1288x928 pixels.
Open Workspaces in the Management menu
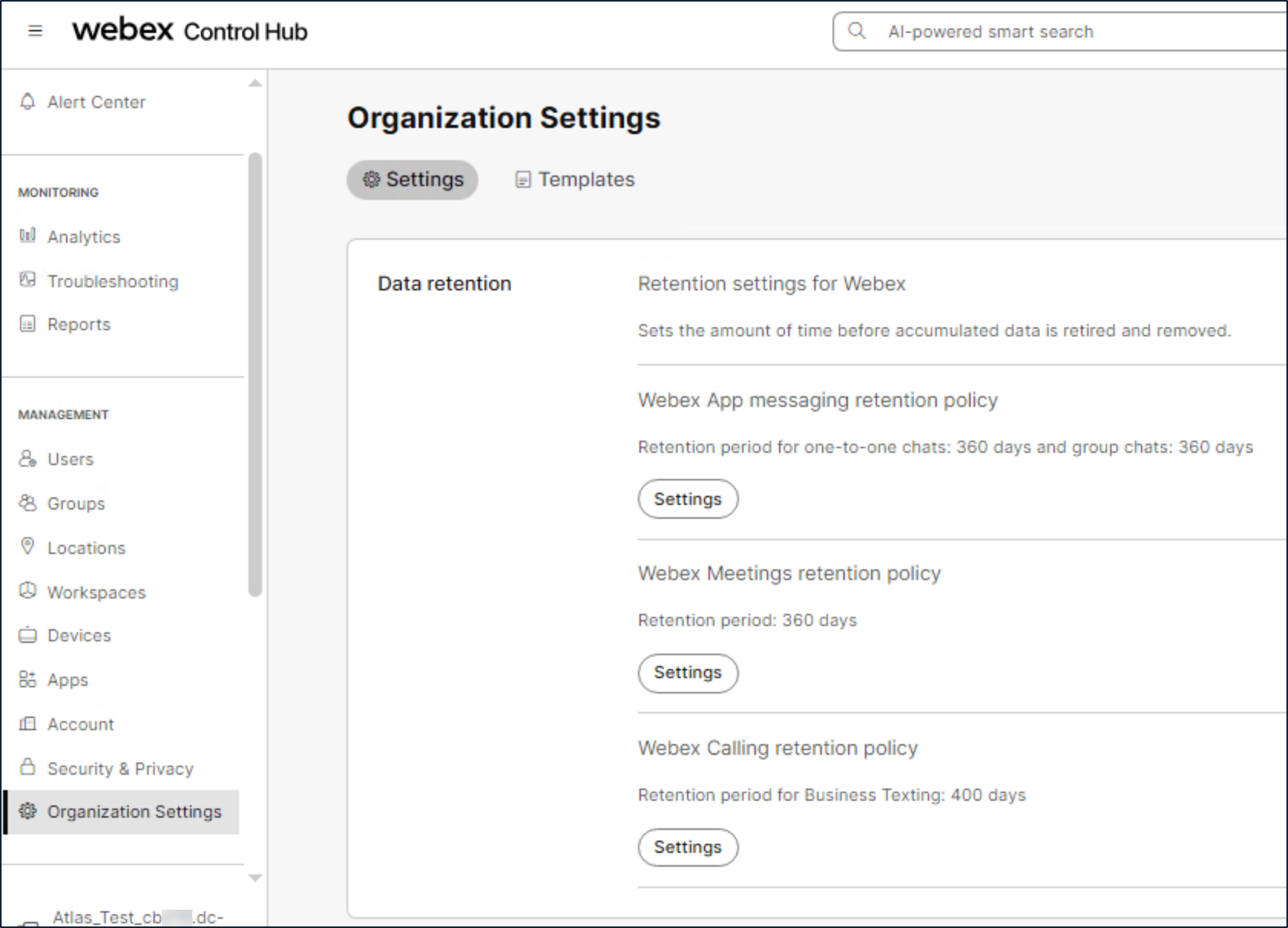[x=96, y=592]
